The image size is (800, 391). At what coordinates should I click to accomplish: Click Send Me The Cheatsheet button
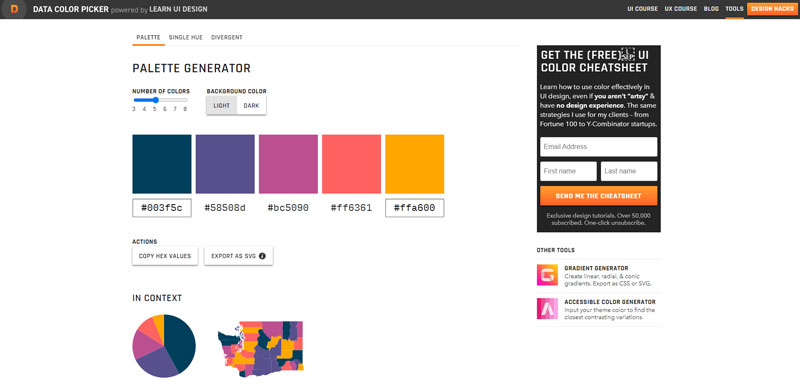[x=598, y=196]
